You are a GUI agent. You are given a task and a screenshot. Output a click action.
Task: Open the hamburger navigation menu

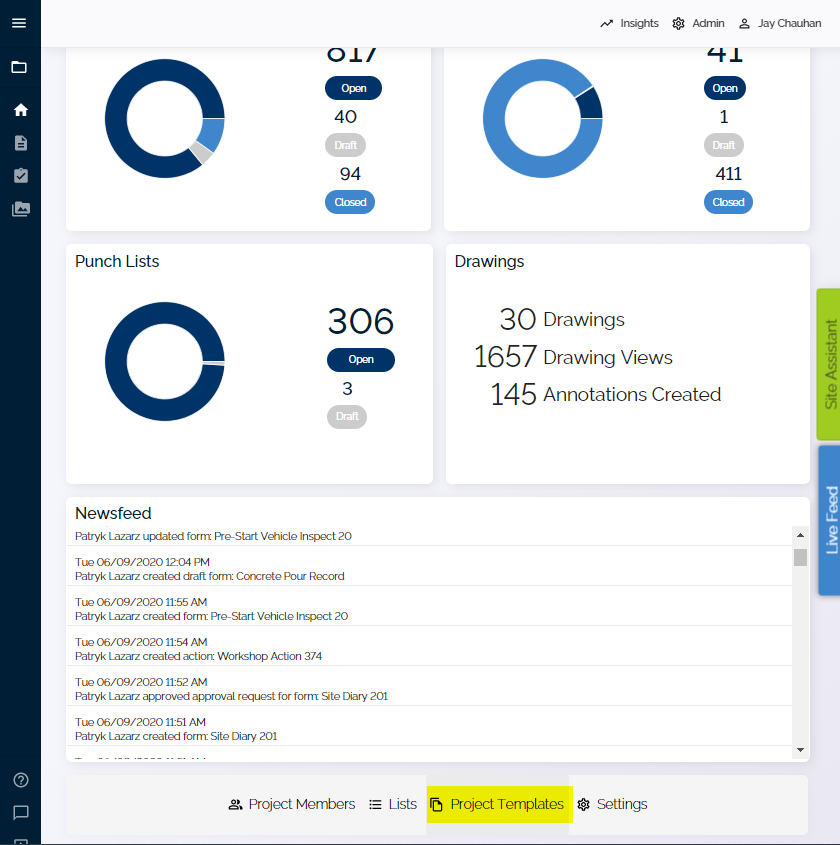click(x=19, y=22)
